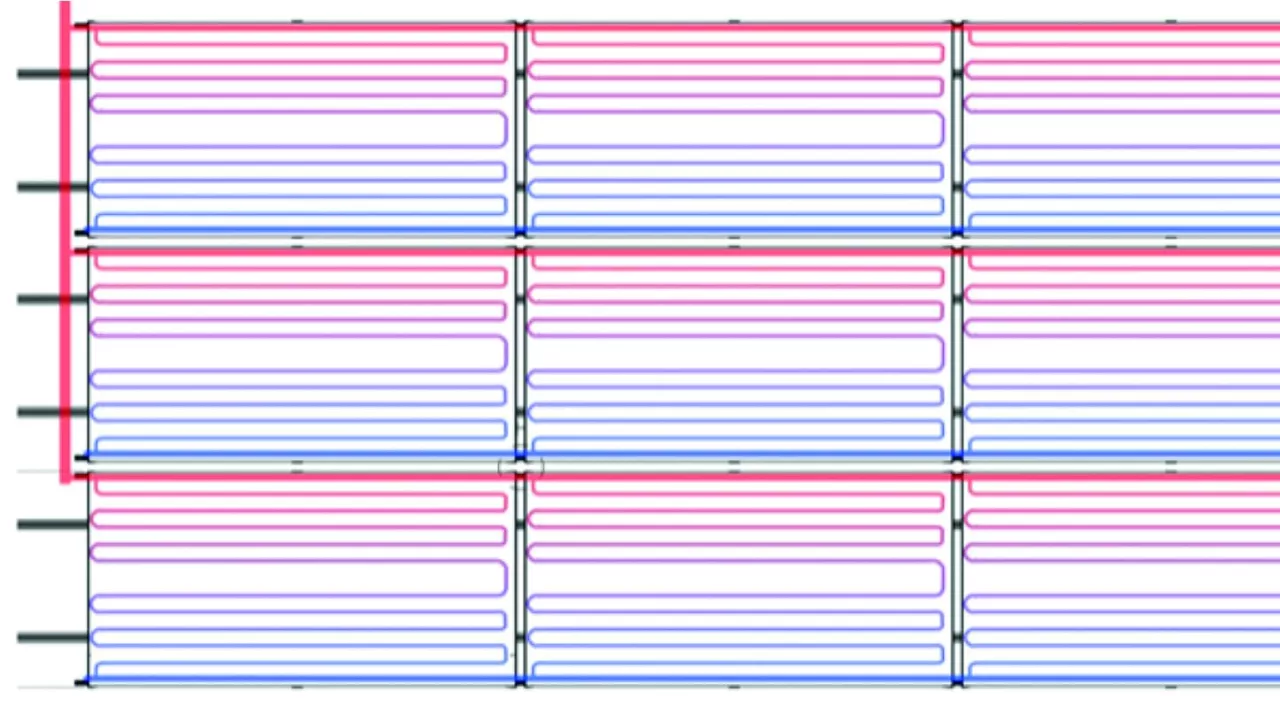Select blue return header of top-left panel
Screen dimensions: 1280x720
[300, 231]
